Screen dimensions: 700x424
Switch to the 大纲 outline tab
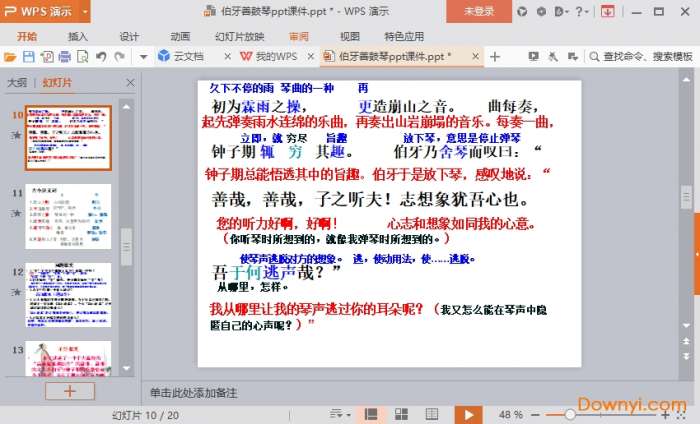[16, 82]
